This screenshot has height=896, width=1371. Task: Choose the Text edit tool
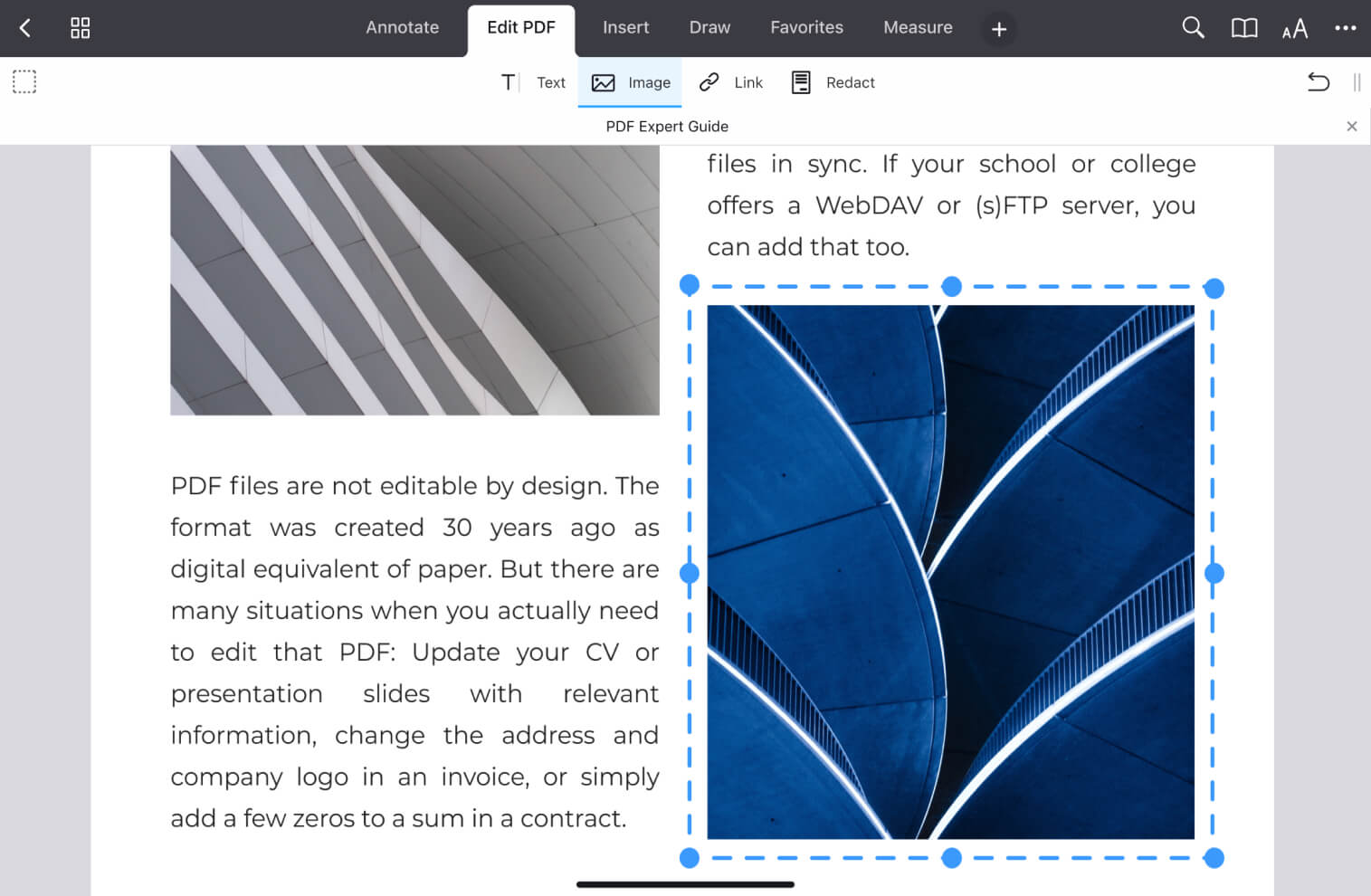click(x=533, y=82)
